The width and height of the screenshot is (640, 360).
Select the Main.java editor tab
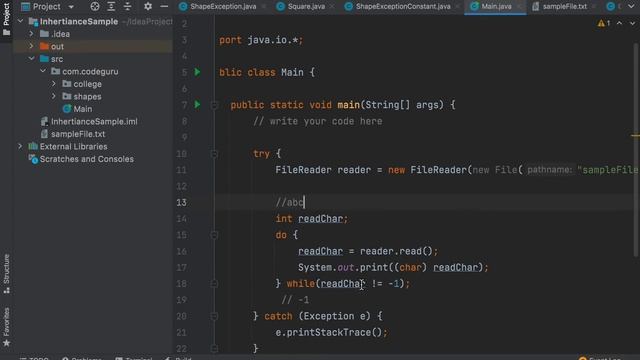[496, 7]
